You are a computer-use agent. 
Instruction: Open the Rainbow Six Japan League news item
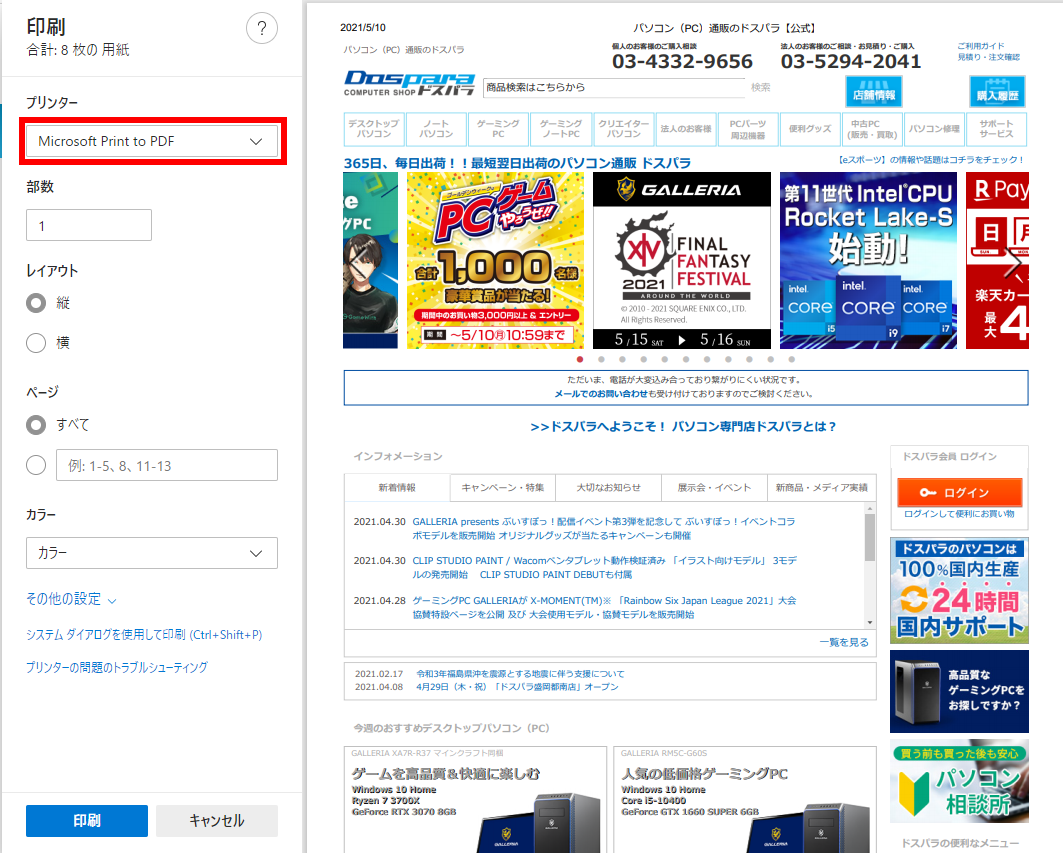[x=604, y=608]
